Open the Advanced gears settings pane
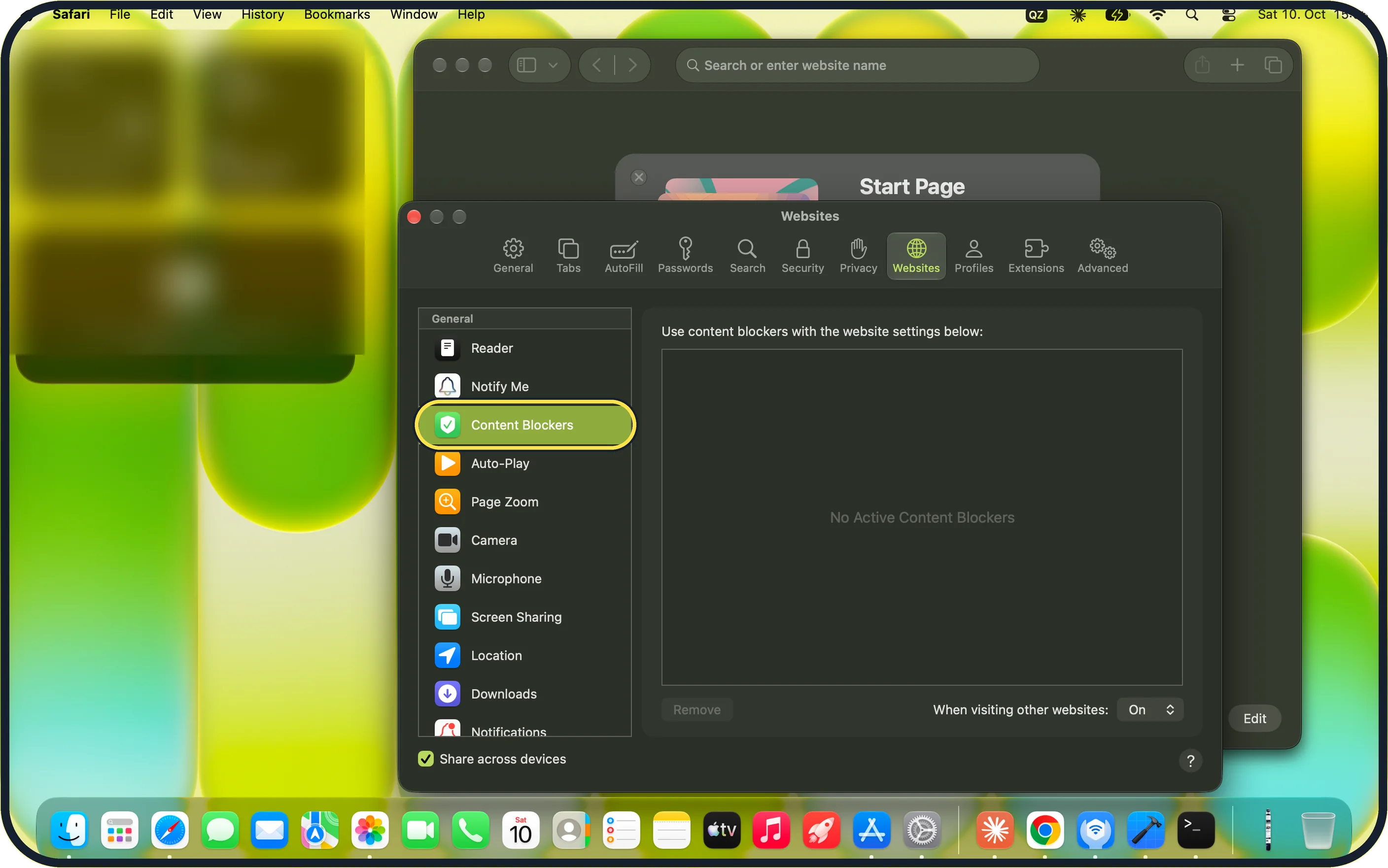Screen dimensions: 1388x868 coord(1102,256)
